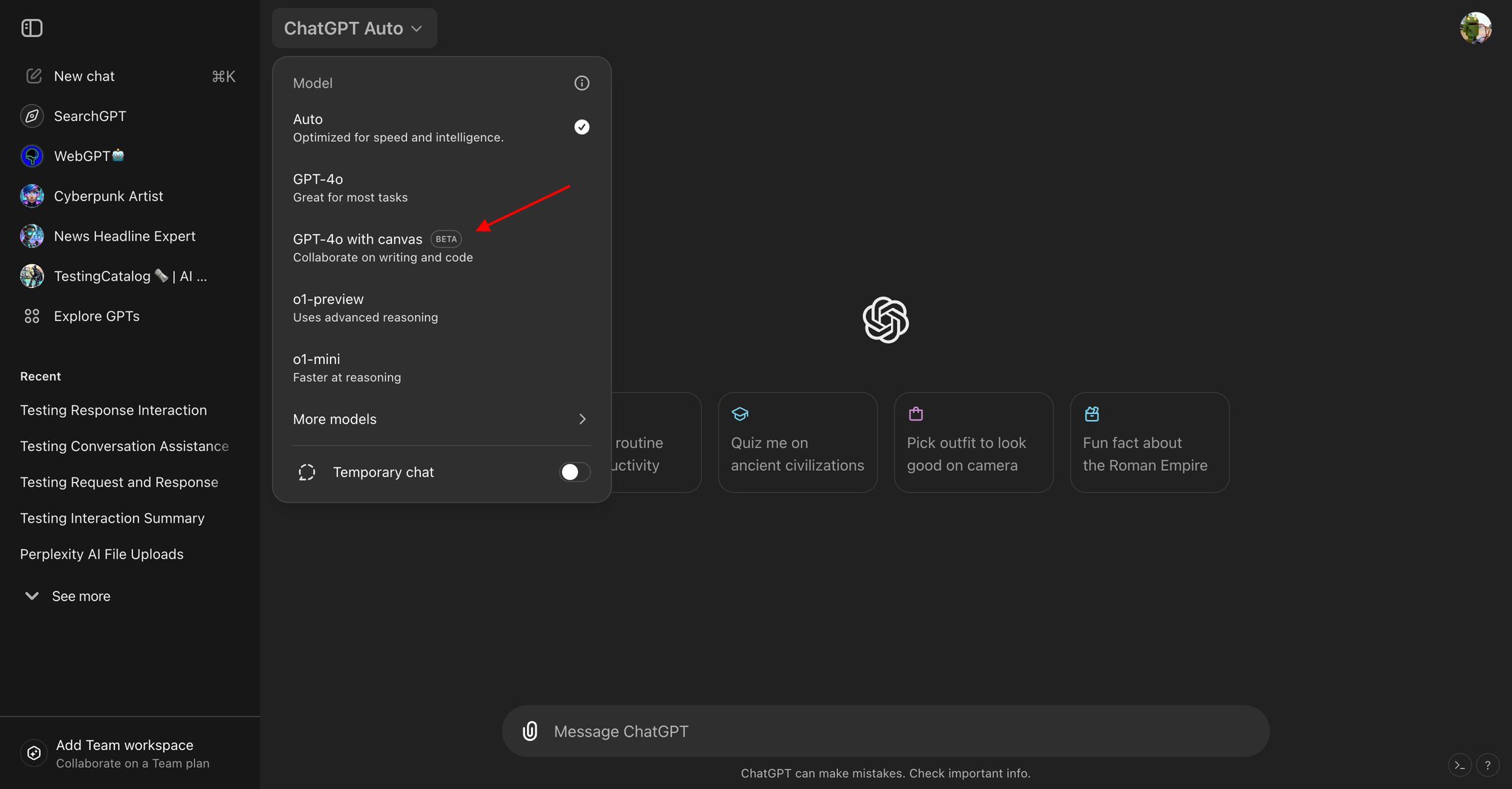
Task: Click the Model info icon
Action: click(582, 83)
